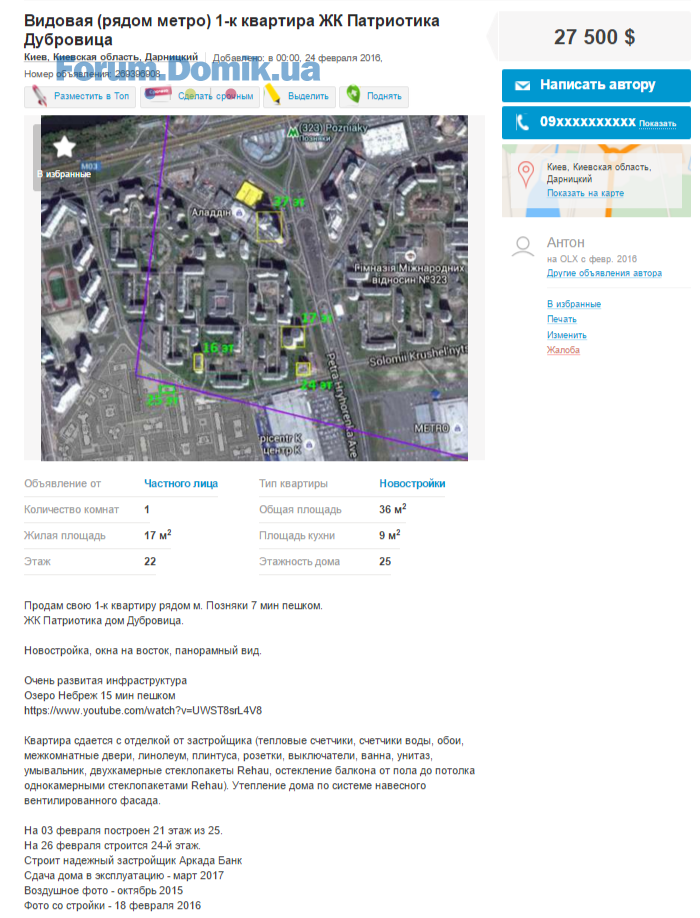Screen dimensions: 700x918
Task: Click Поднять button
Action: click(x=374, y=96)
